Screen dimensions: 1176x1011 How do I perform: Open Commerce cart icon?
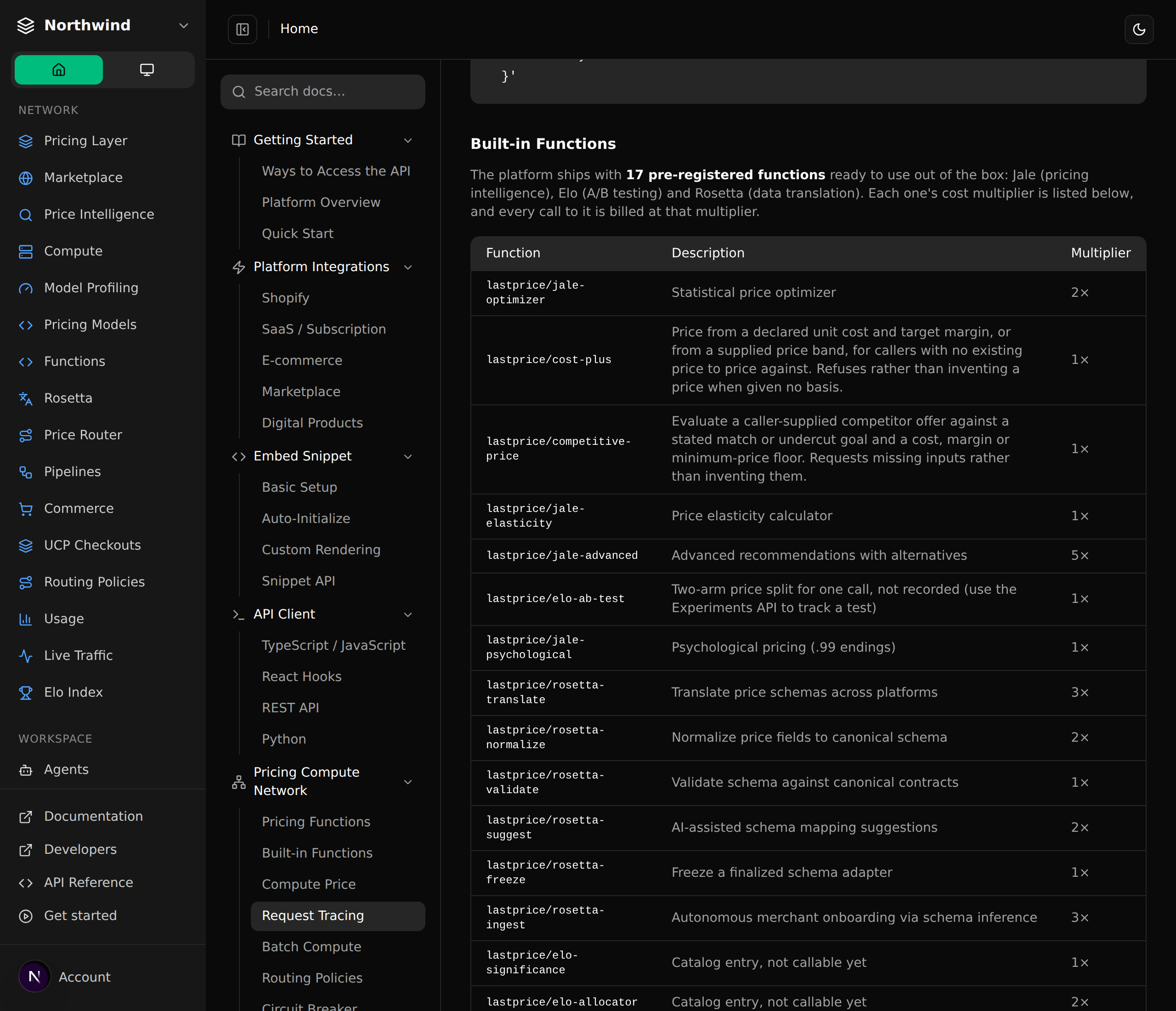click(26, 509)
